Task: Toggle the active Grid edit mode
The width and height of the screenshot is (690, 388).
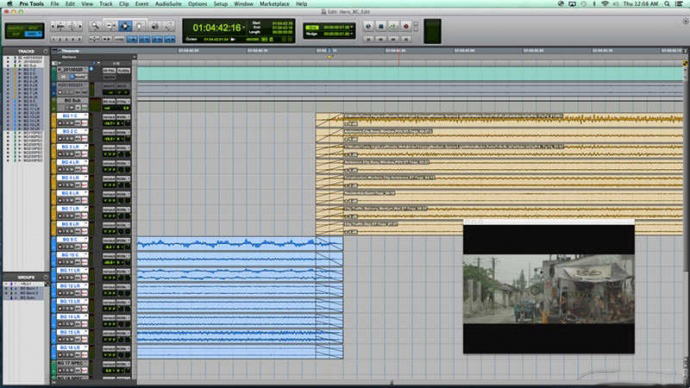Action: pos(33,34)
